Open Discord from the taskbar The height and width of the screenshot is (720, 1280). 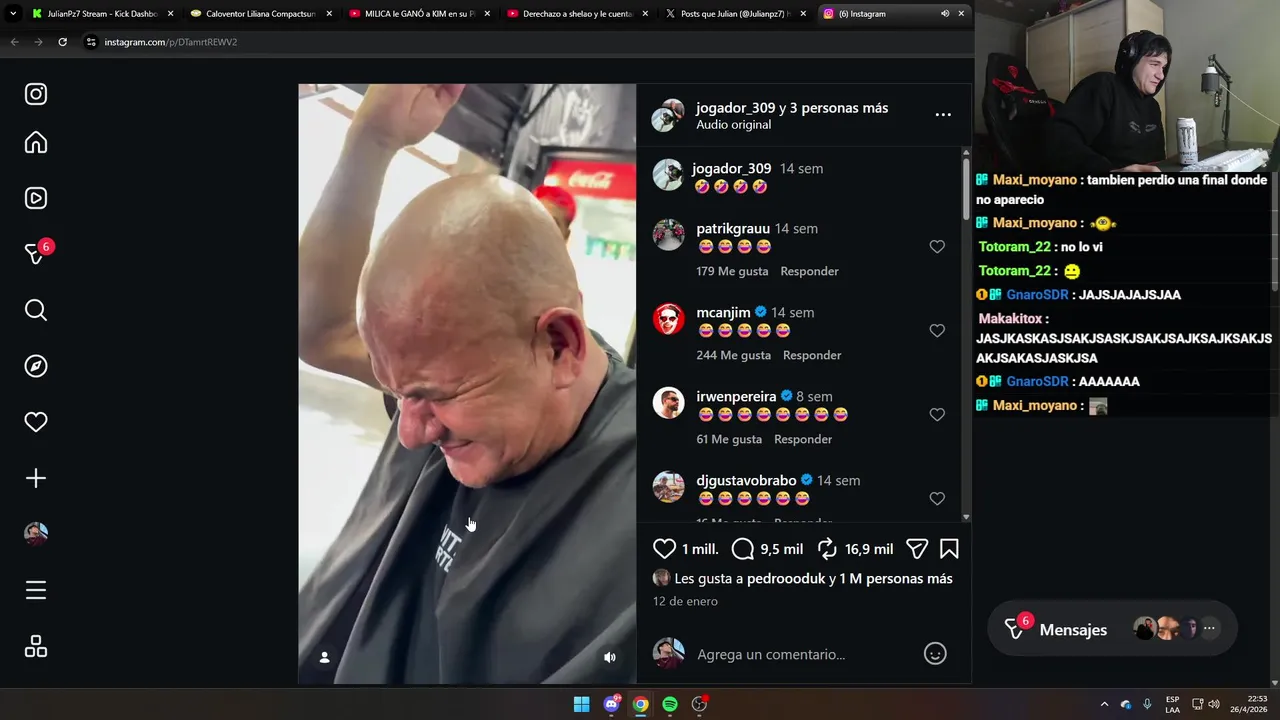(x=611, y=704)
